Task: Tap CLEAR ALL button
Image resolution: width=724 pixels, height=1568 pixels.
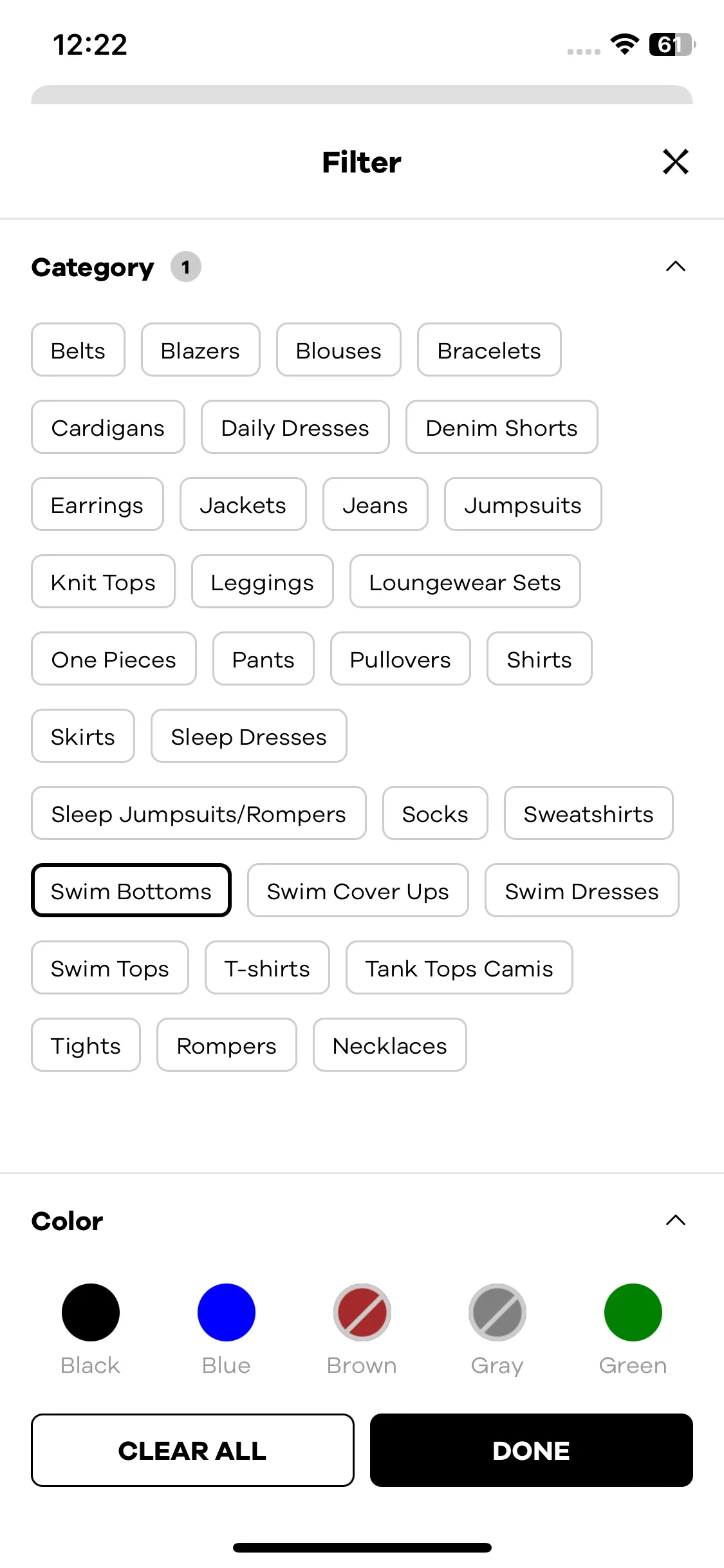Action: (192, 1450)
